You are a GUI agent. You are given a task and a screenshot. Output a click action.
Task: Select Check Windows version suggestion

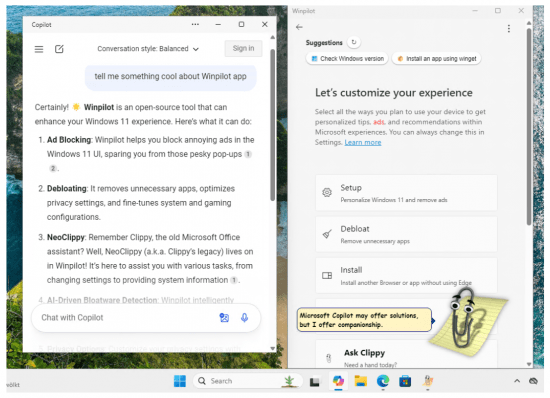[x=348, y=59]
